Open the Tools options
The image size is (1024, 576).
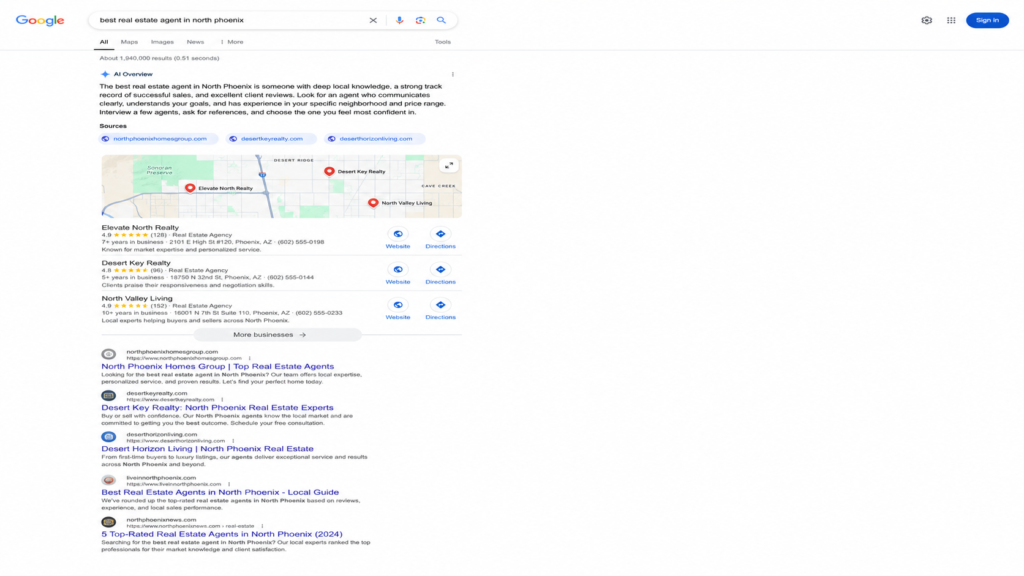443,42
